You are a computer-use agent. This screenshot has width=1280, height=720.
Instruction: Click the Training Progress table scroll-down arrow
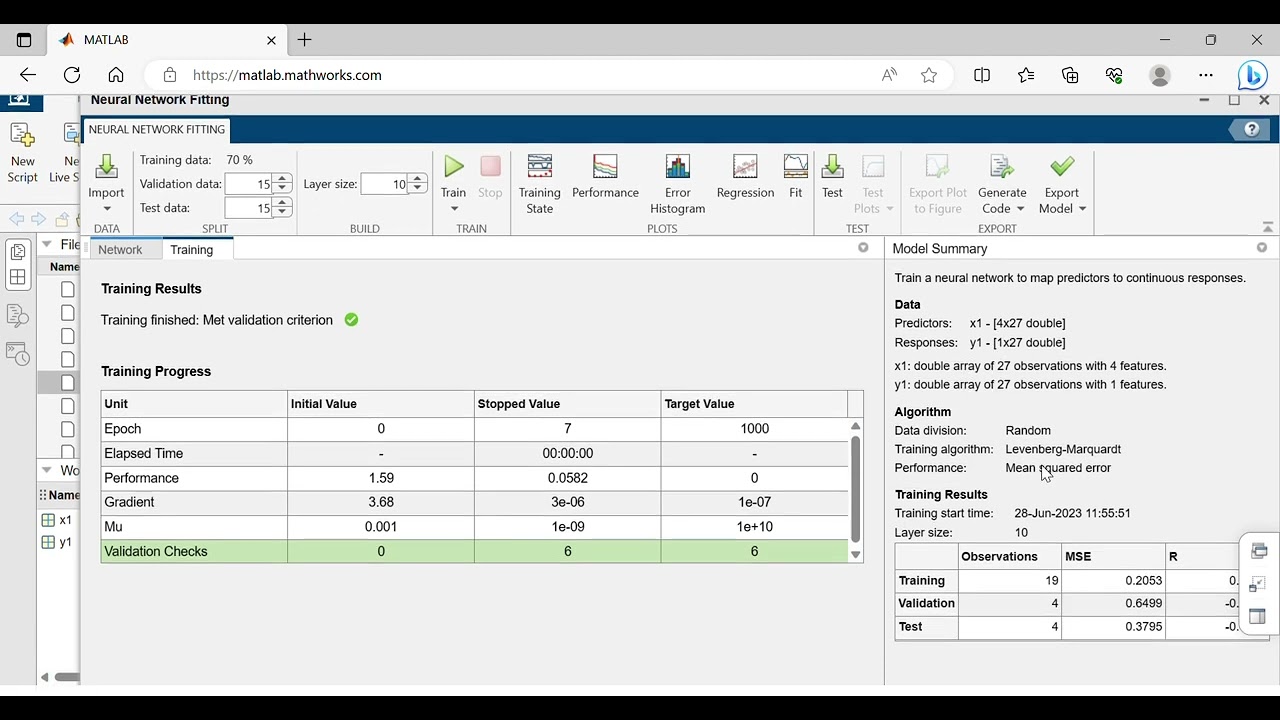[x=855, y=555]
